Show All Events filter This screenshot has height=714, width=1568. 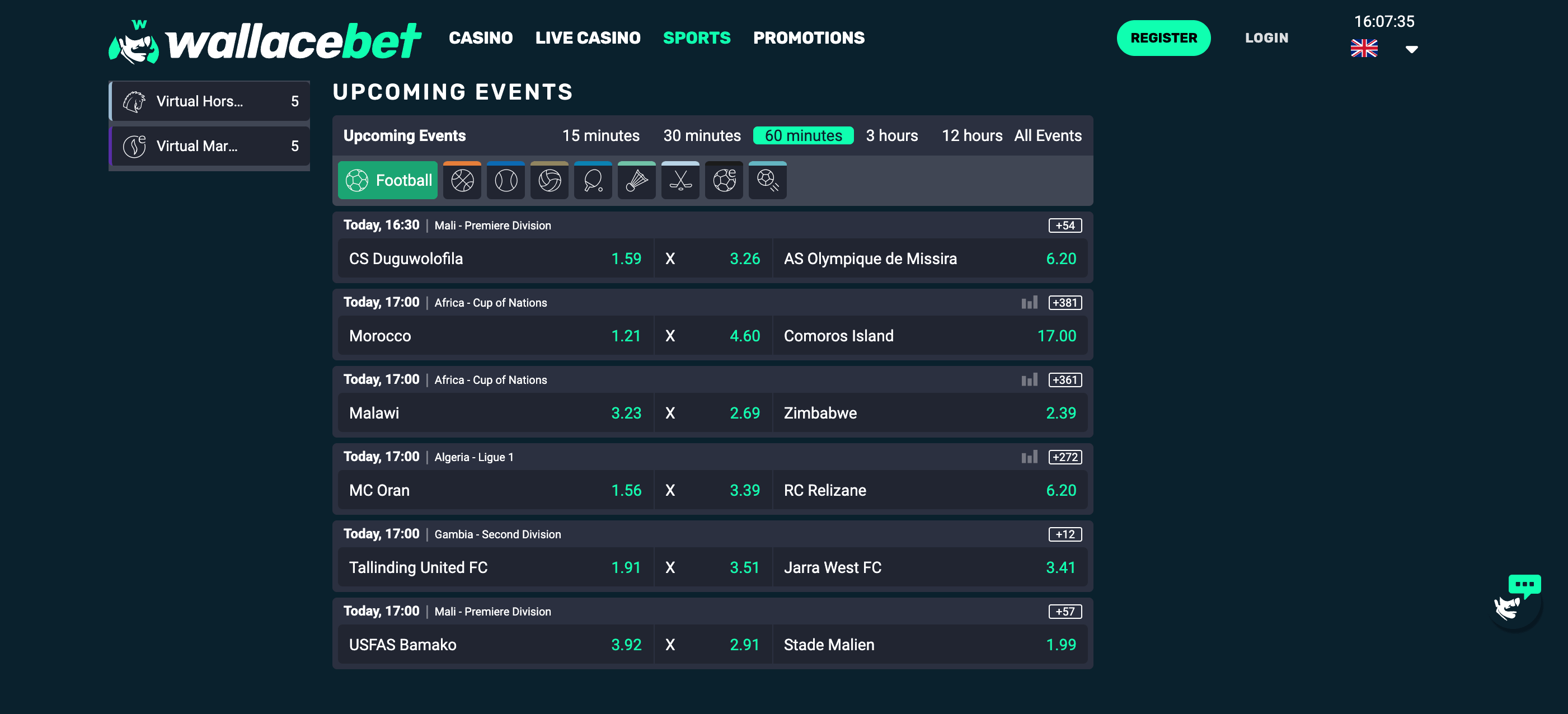(x=1048, y=136)
